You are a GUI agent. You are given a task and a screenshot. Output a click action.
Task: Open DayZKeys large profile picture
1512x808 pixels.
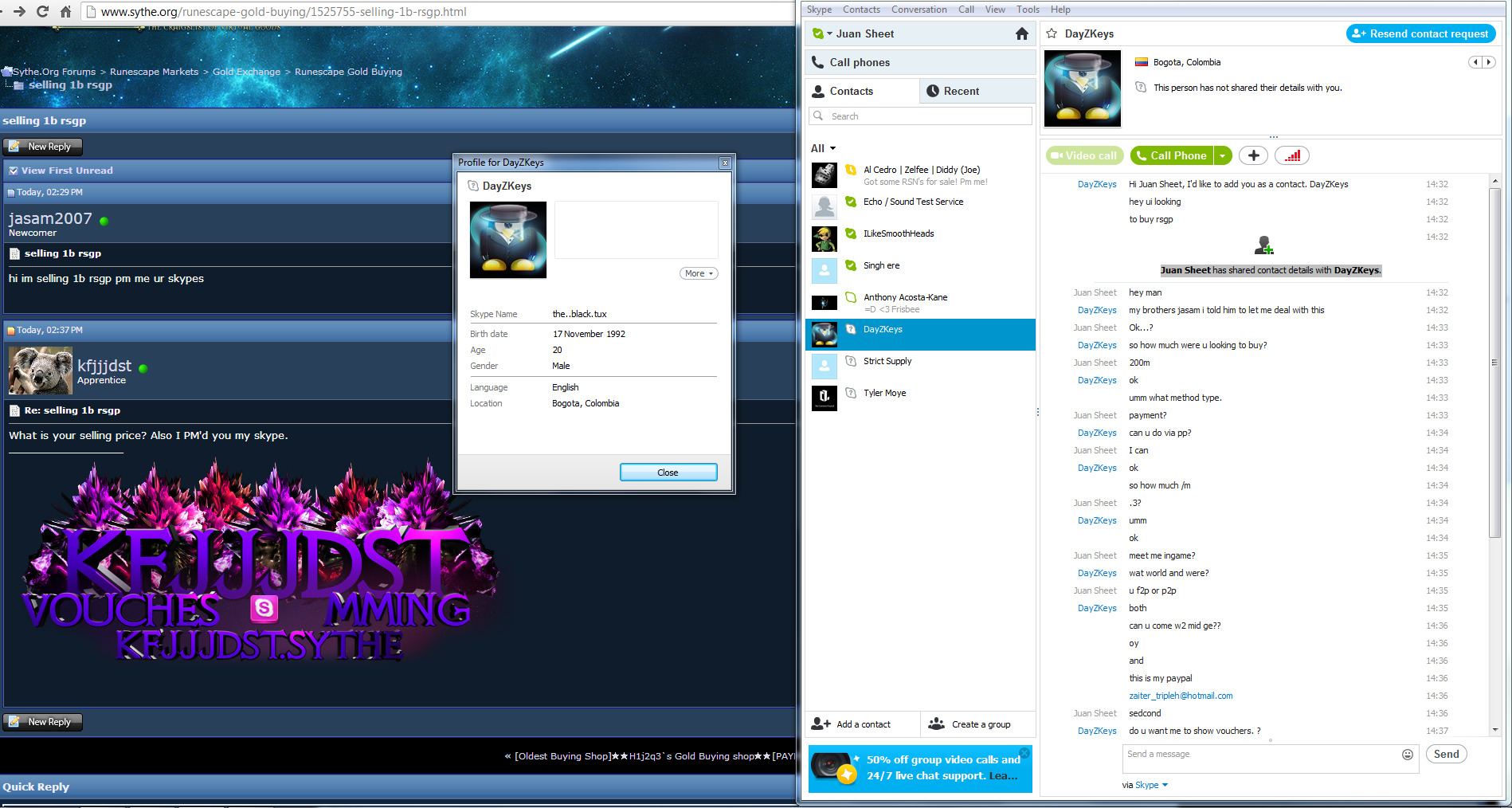coord(1082,88)
